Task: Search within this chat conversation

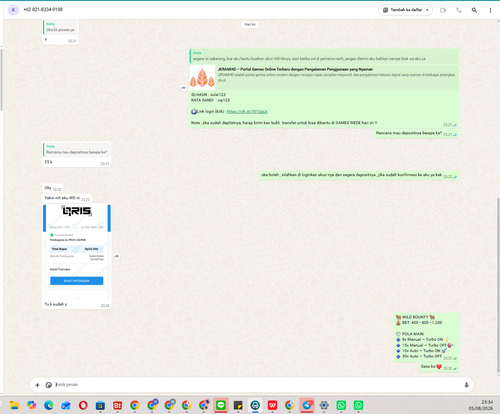Action: (474, 10)
